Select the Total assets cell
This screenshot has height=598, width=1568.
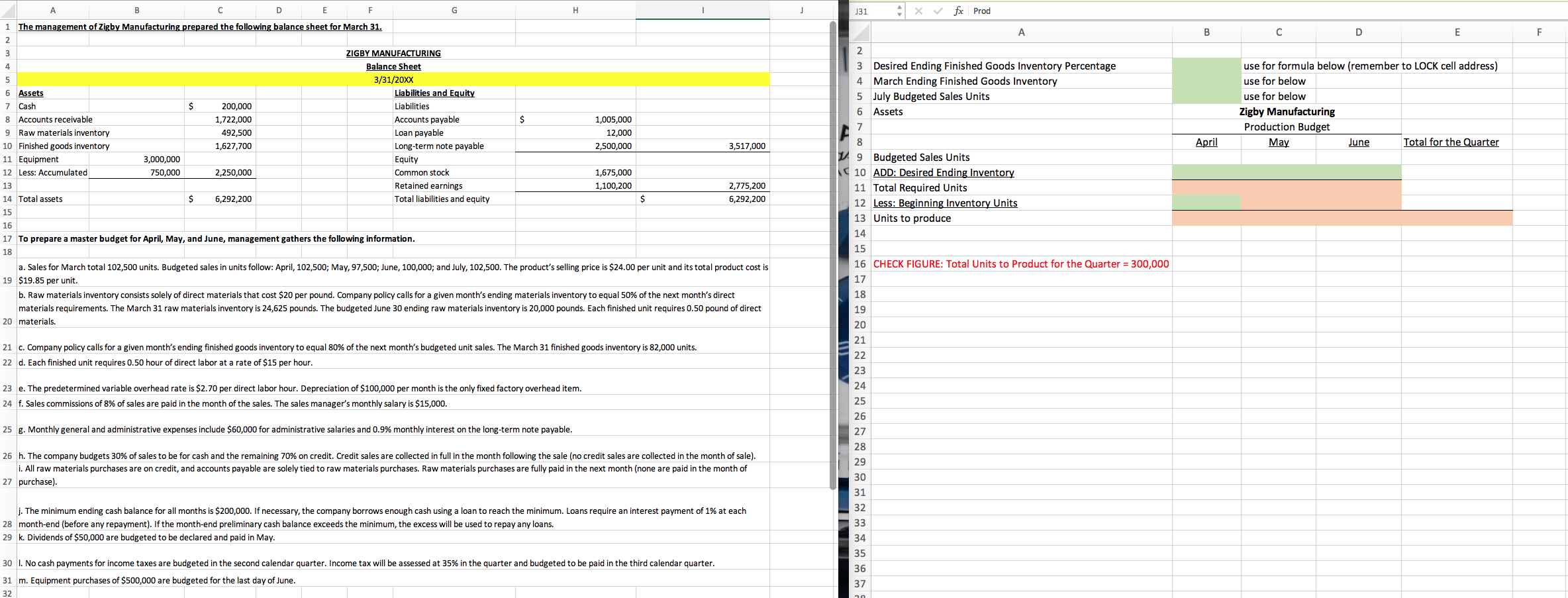click(41, 199)
